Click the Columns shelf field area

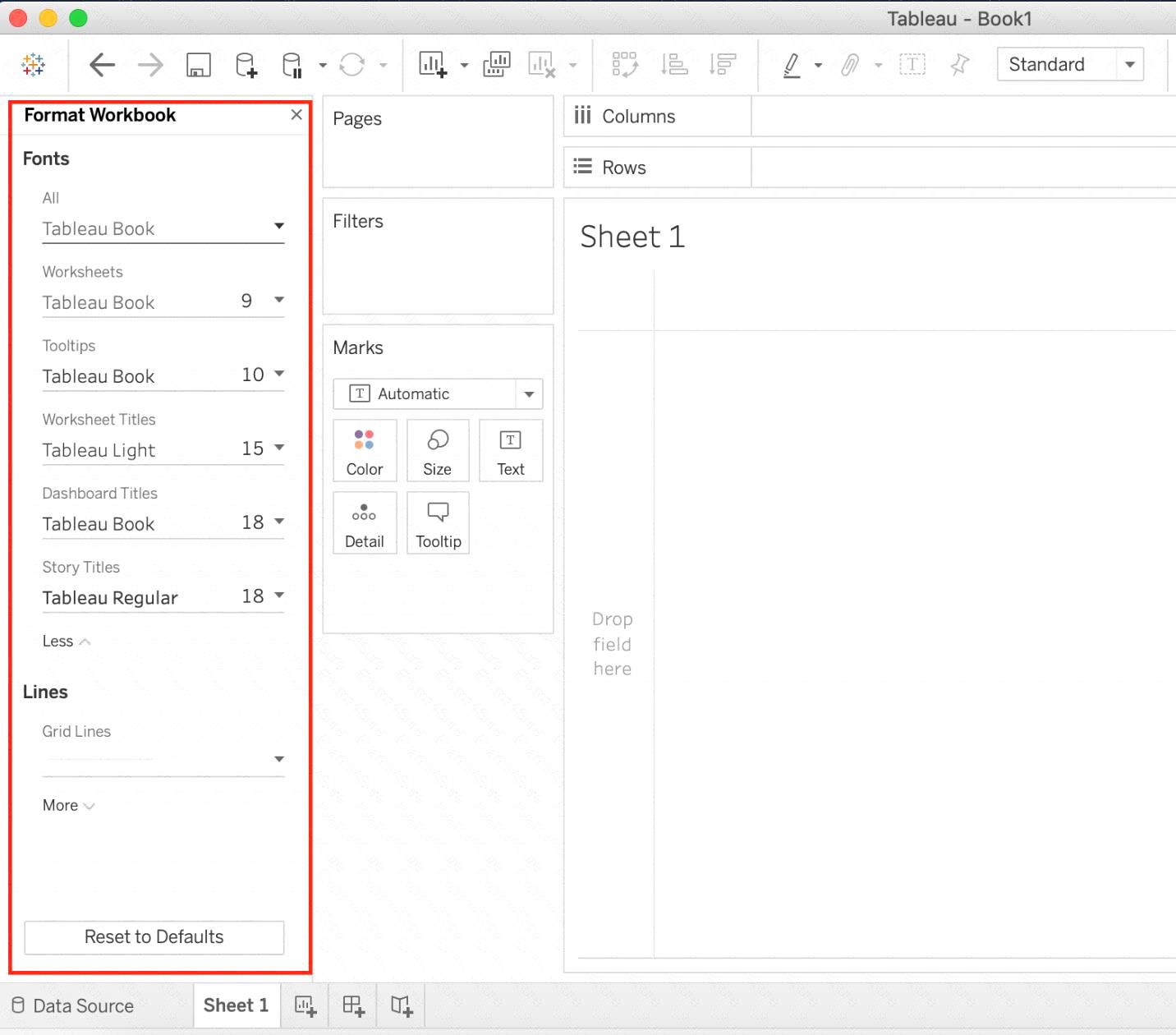(963, 116)
